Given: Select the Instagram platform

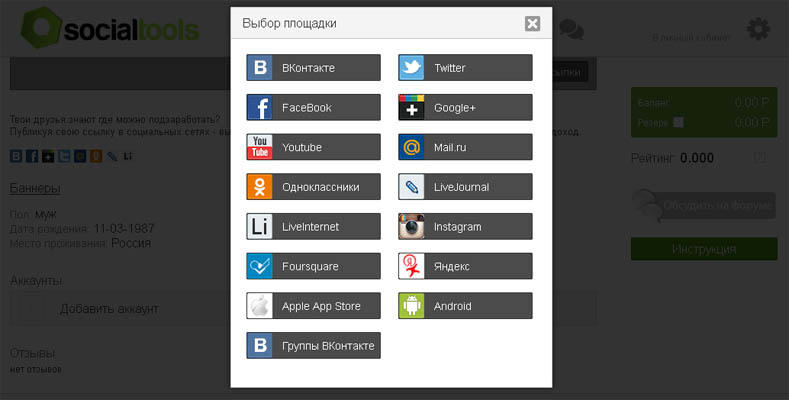Looking at the screenshot, I should pos(465,226).
